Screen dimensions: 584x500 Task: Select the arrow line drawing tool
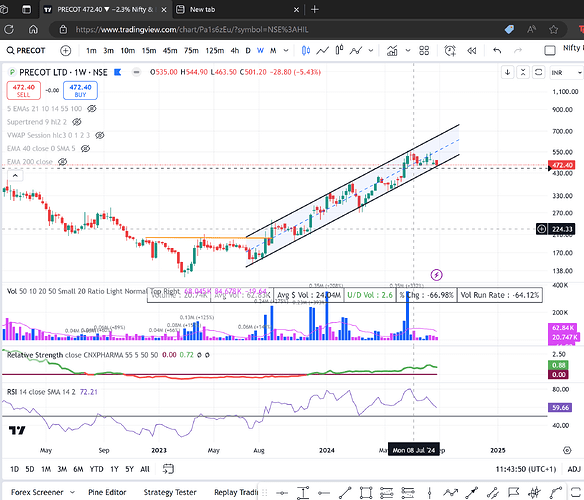[x=472, y=493]
